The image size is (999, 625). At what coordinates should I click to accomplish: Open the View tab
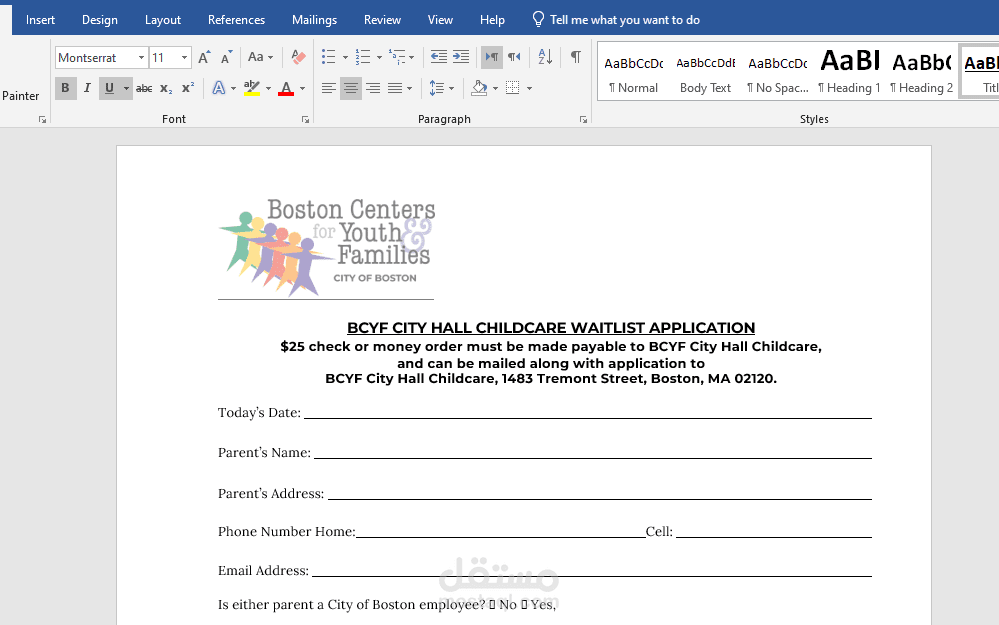[x=440, y=20]
